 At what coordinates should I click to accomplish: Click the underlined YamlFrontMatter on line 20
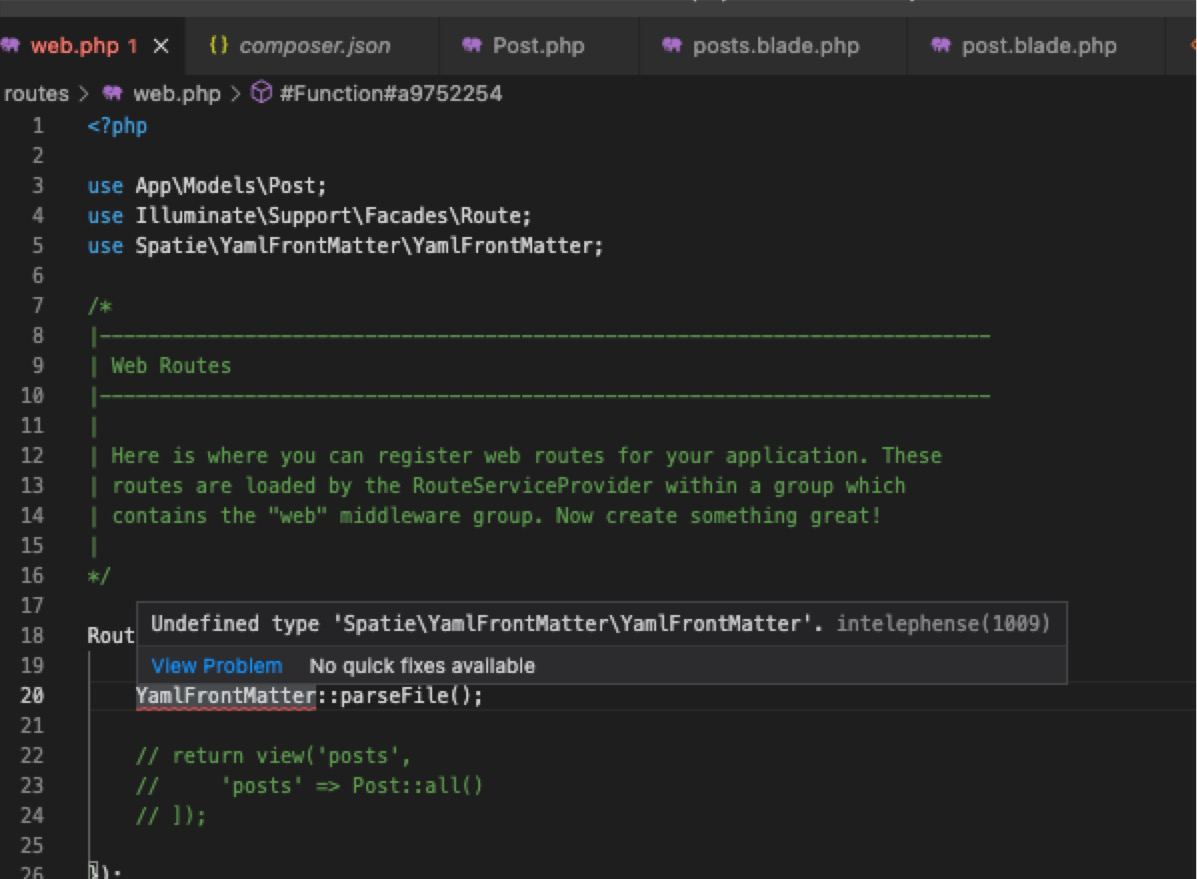pyautogui.click(x=226, y=696)
